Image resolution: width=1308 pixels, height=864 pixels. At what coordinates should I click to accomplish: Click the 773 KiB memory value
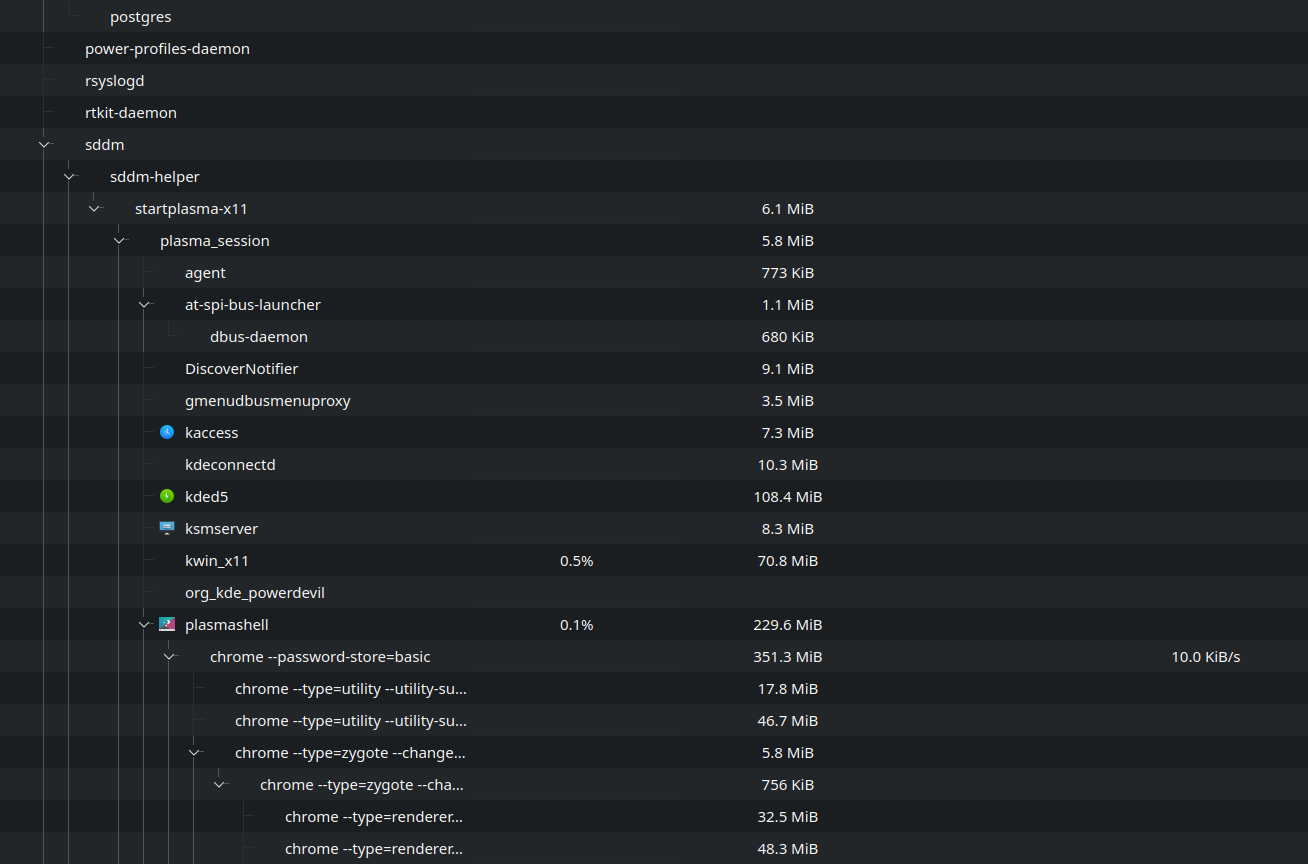click(x=788, y=272)
